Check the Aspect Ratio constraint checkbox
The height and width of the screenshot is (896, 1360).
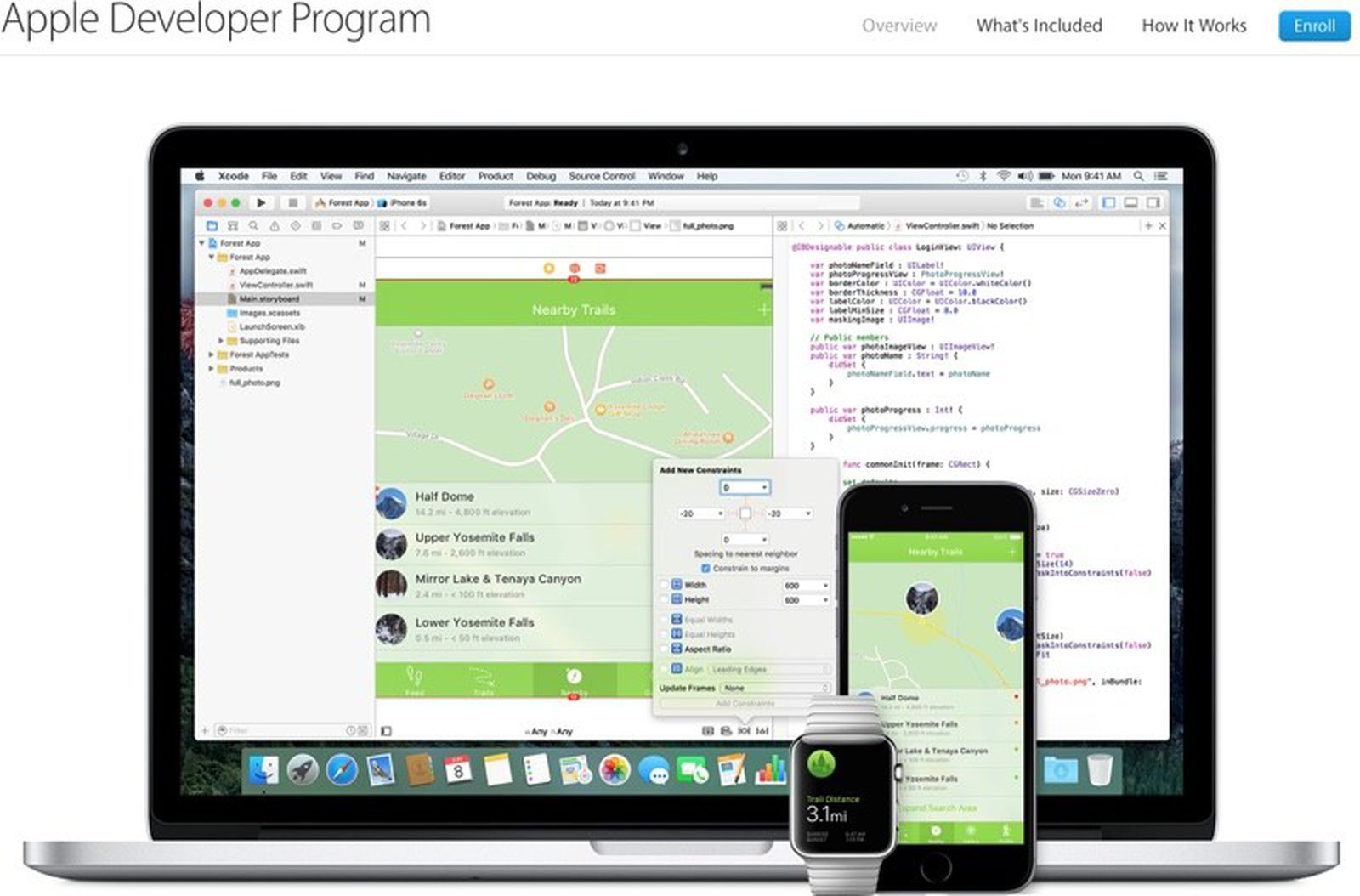(x=665, y=649)
